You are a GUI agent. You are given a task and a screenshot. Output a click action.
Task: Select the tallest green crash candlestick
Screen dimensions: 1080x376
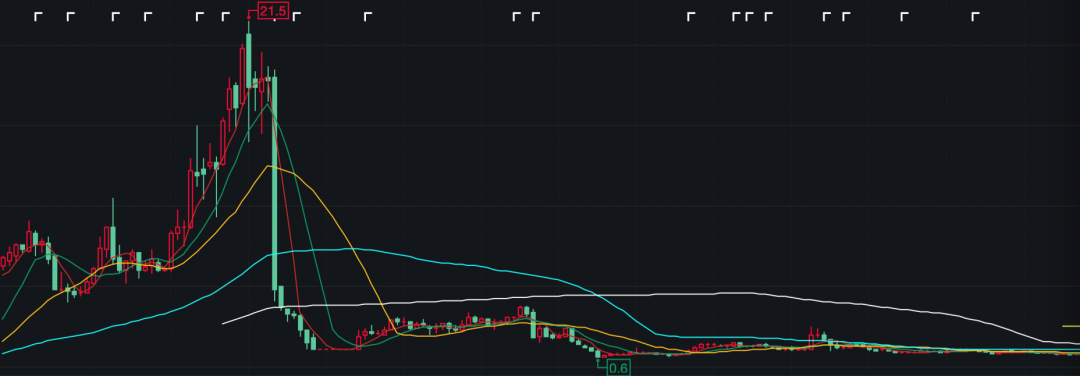274,184
